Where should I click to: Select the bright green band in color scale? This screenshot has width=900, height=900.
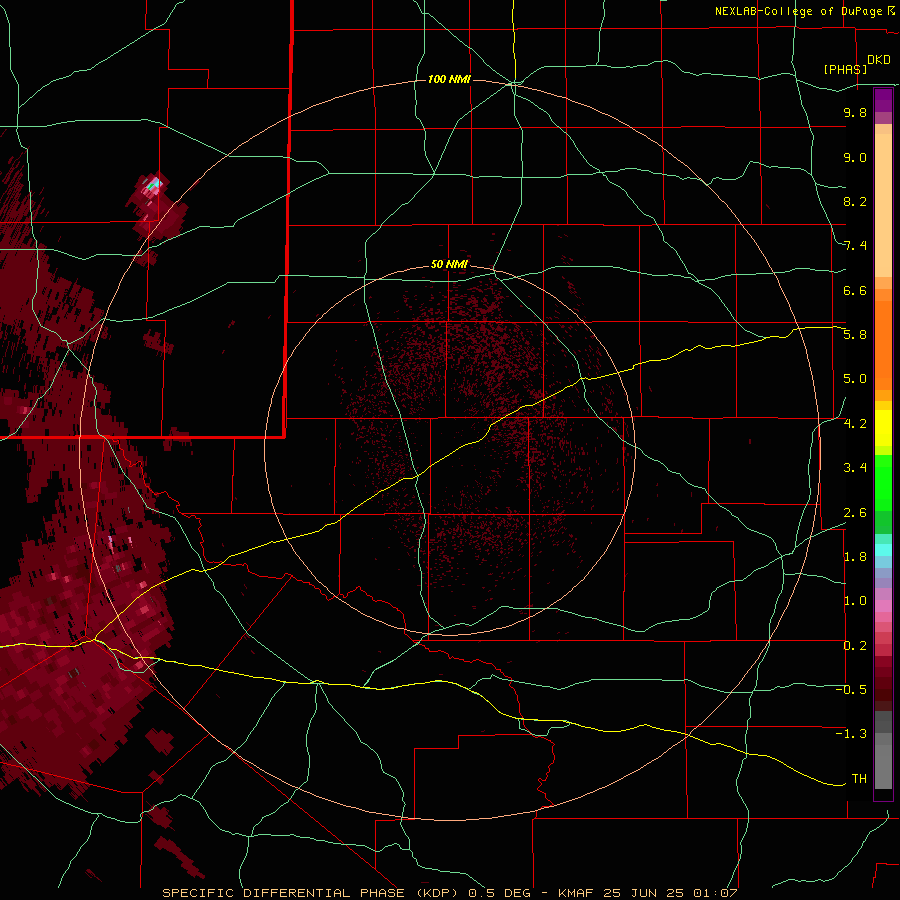pos(883,482)
